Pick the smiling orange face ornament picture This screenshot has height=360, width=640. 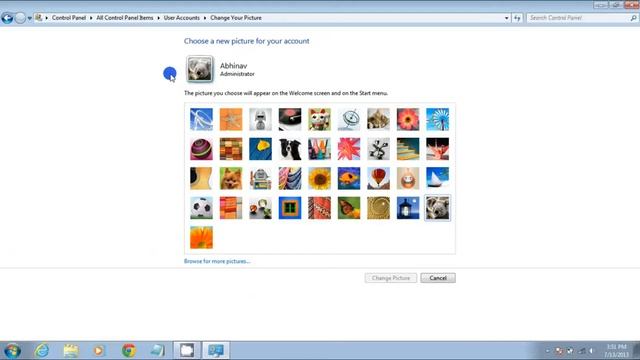coord(408,178)
